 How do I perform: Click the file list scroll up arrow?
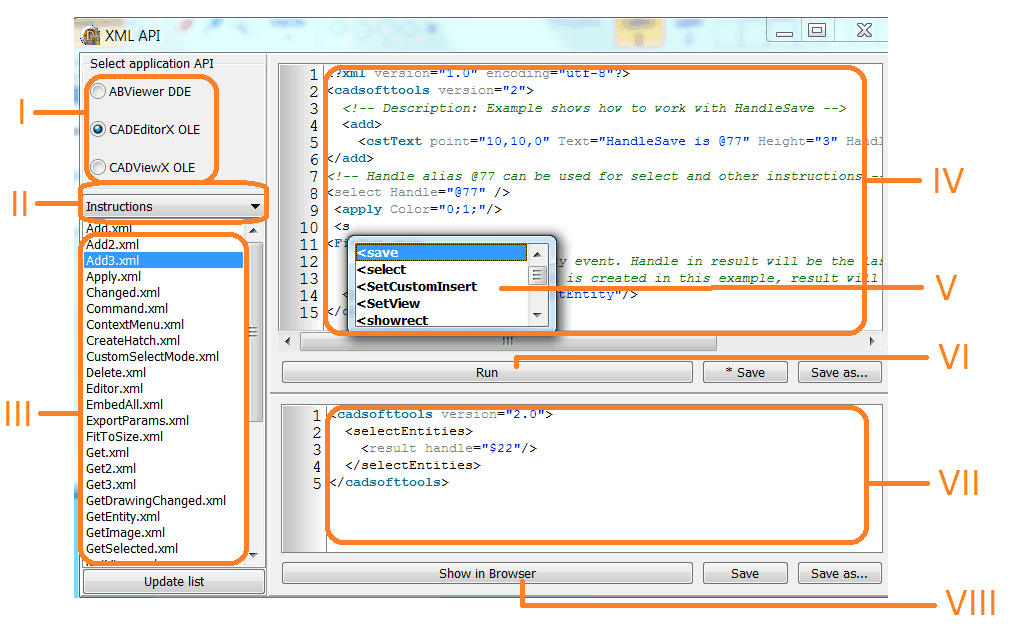click(x=254, y=230)
